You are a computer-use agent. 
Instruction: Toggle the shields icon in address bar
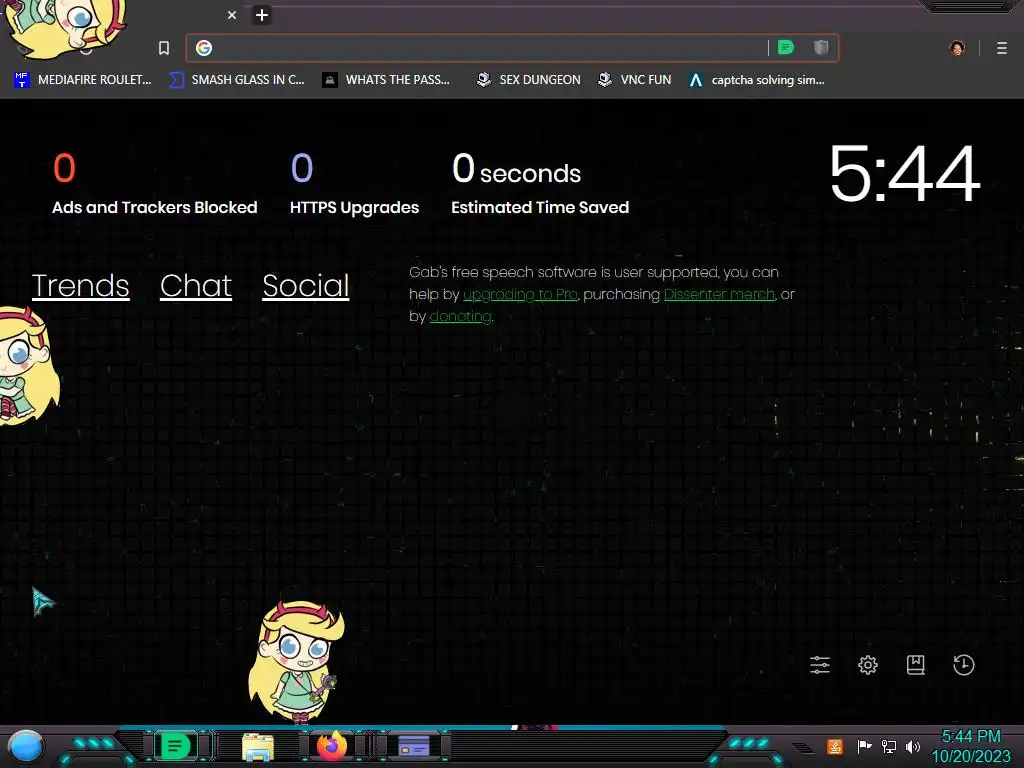821,47
